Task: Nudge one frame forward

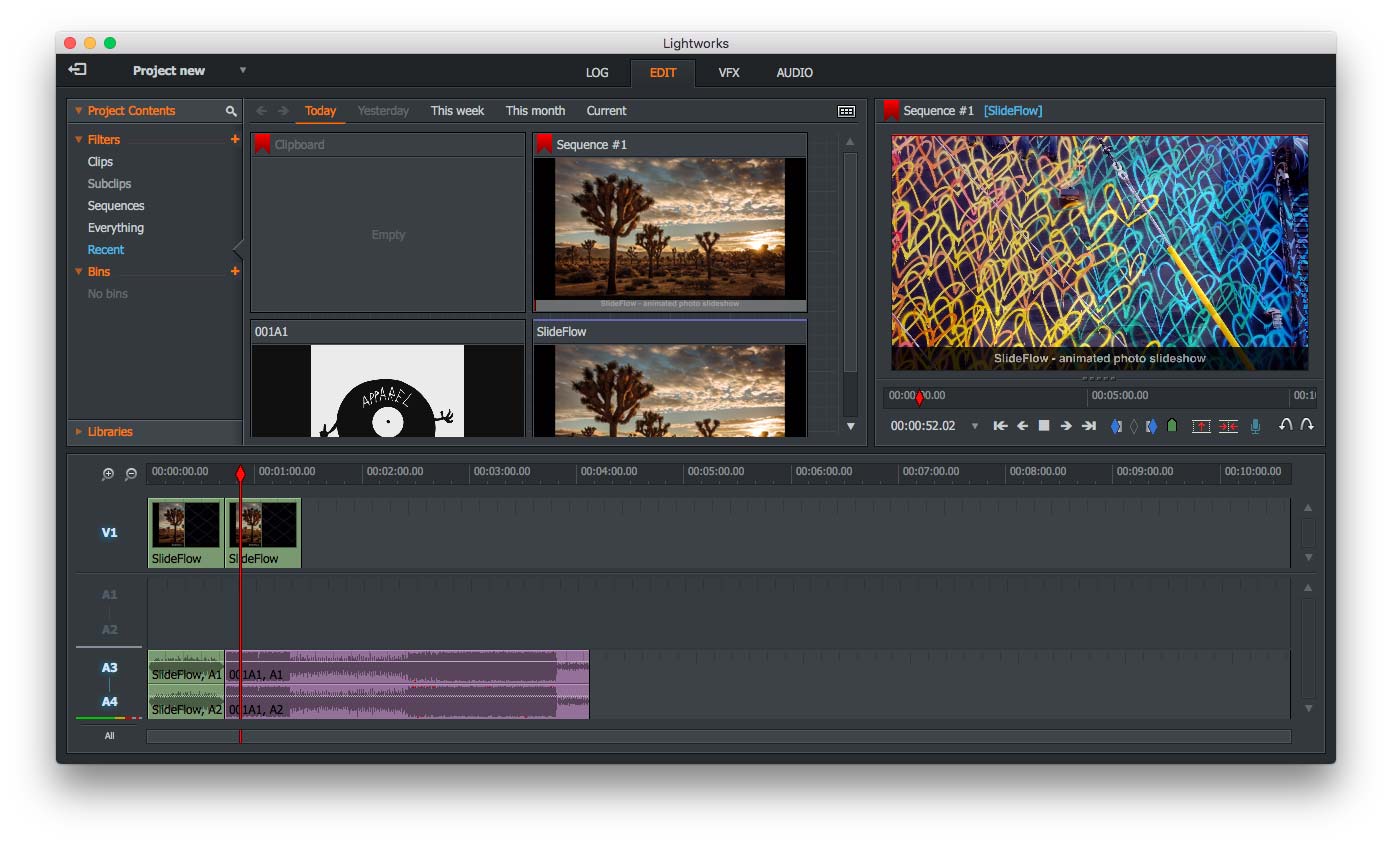Action: click(x=1066, y=426)
